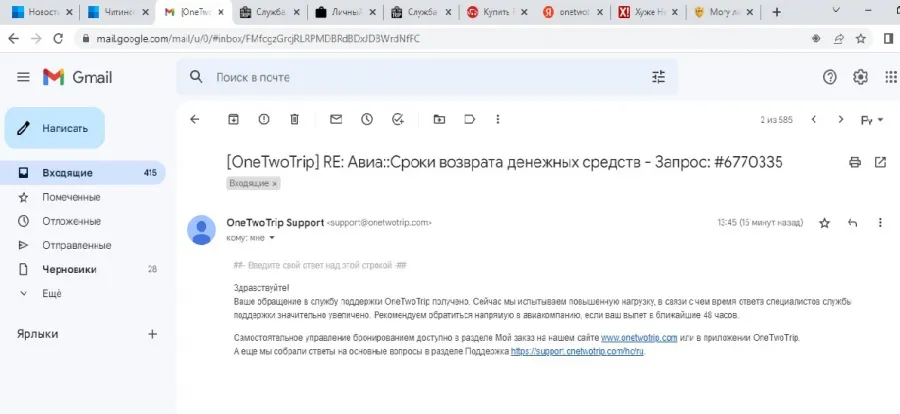
Task: Remove the 'Входящие' label chip
Action: [x=274, y=184]
